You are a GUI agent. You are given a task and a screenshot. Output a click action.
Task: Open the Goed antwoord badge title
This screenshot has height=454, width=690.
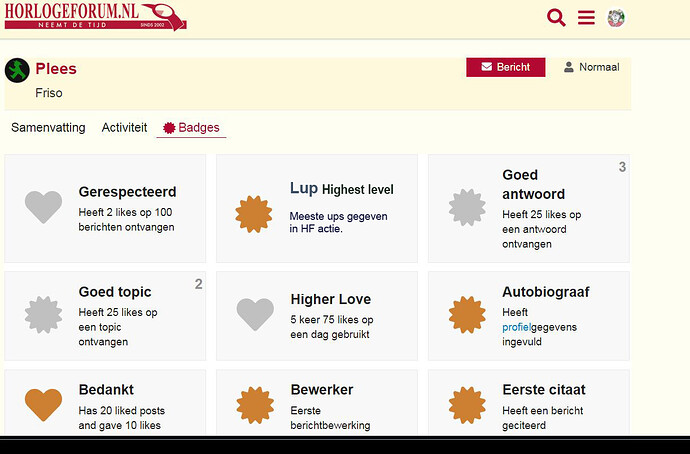coord(533,184)
